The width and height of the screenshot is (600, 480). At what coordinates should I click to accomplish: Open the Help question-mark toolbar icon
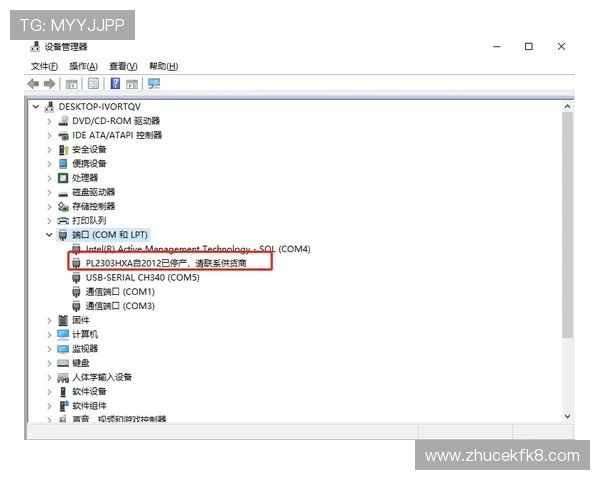pyautogui.click(x=115, y=83)
